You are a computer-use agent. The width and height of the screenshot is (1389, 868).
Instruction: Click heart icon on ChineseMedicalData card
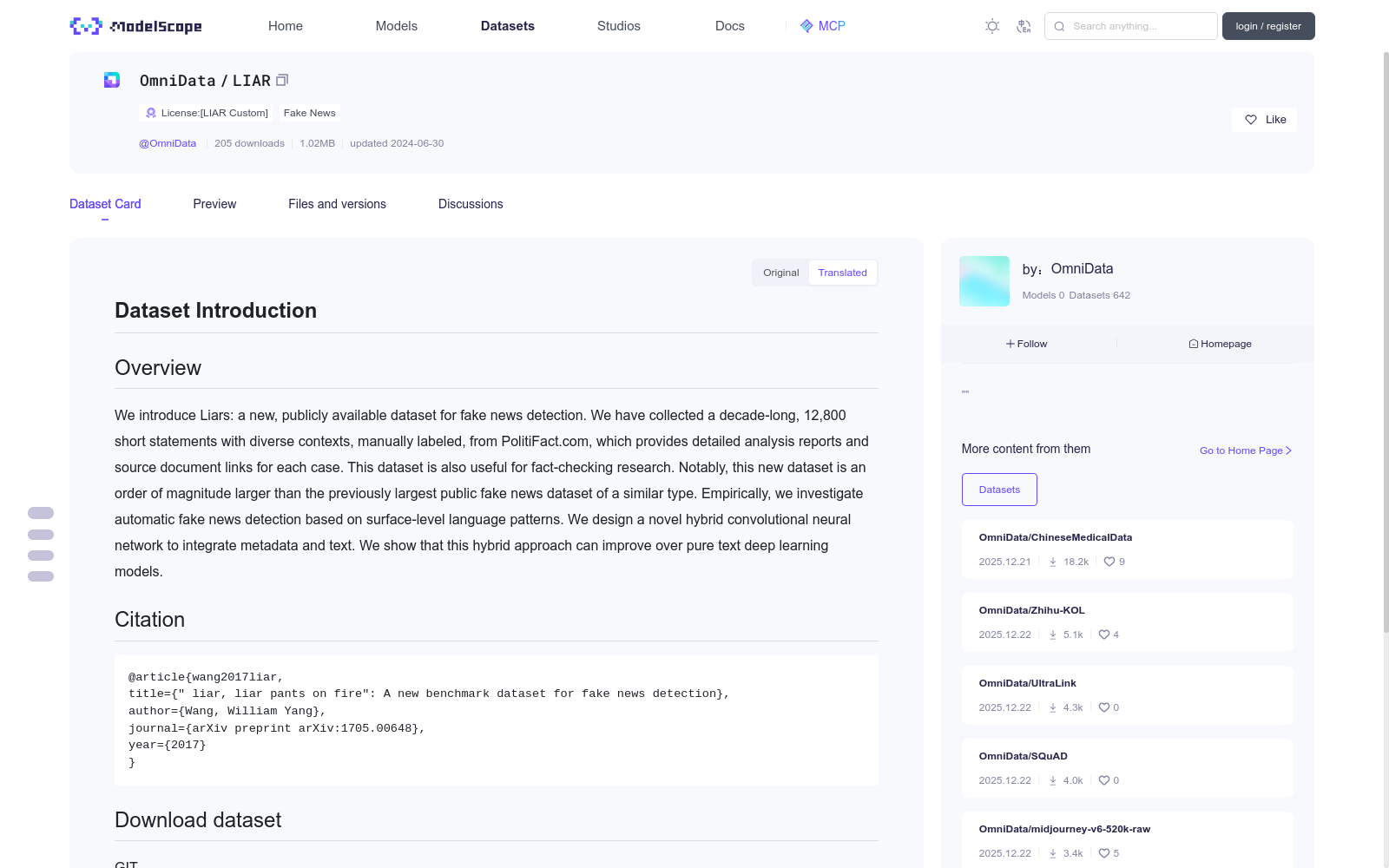1109,562
